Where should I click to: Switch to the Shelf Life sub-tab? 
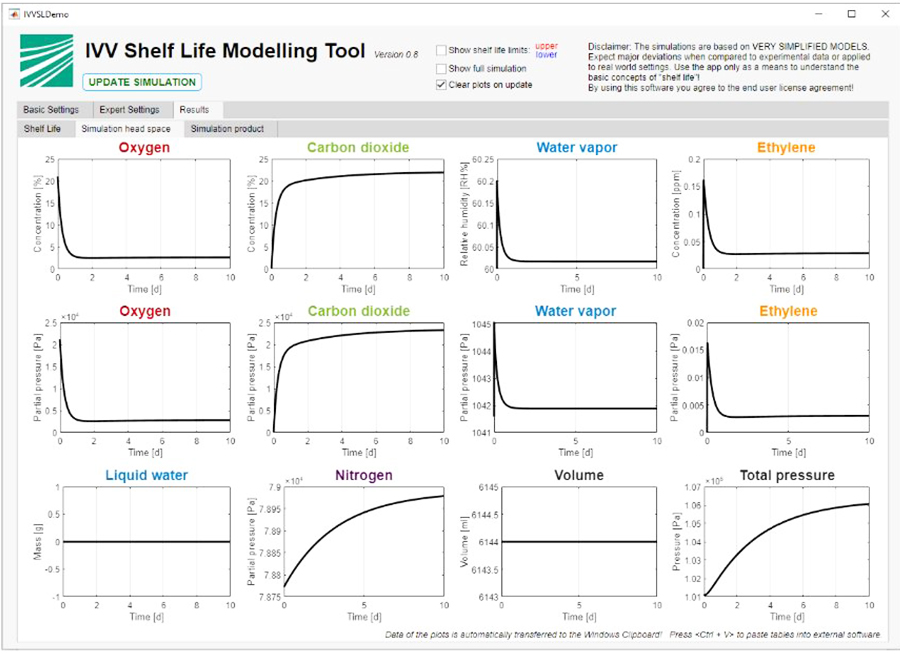pyautogui.click(x=42, y=129)
